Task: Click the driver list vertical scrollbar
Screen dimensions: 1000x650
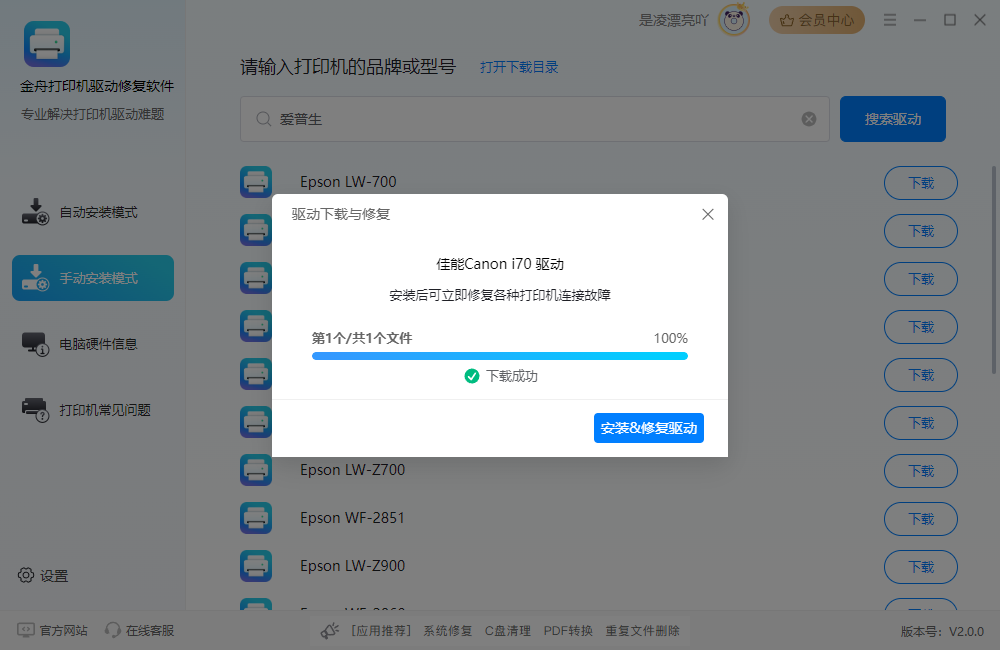Action: click(994, 270)
